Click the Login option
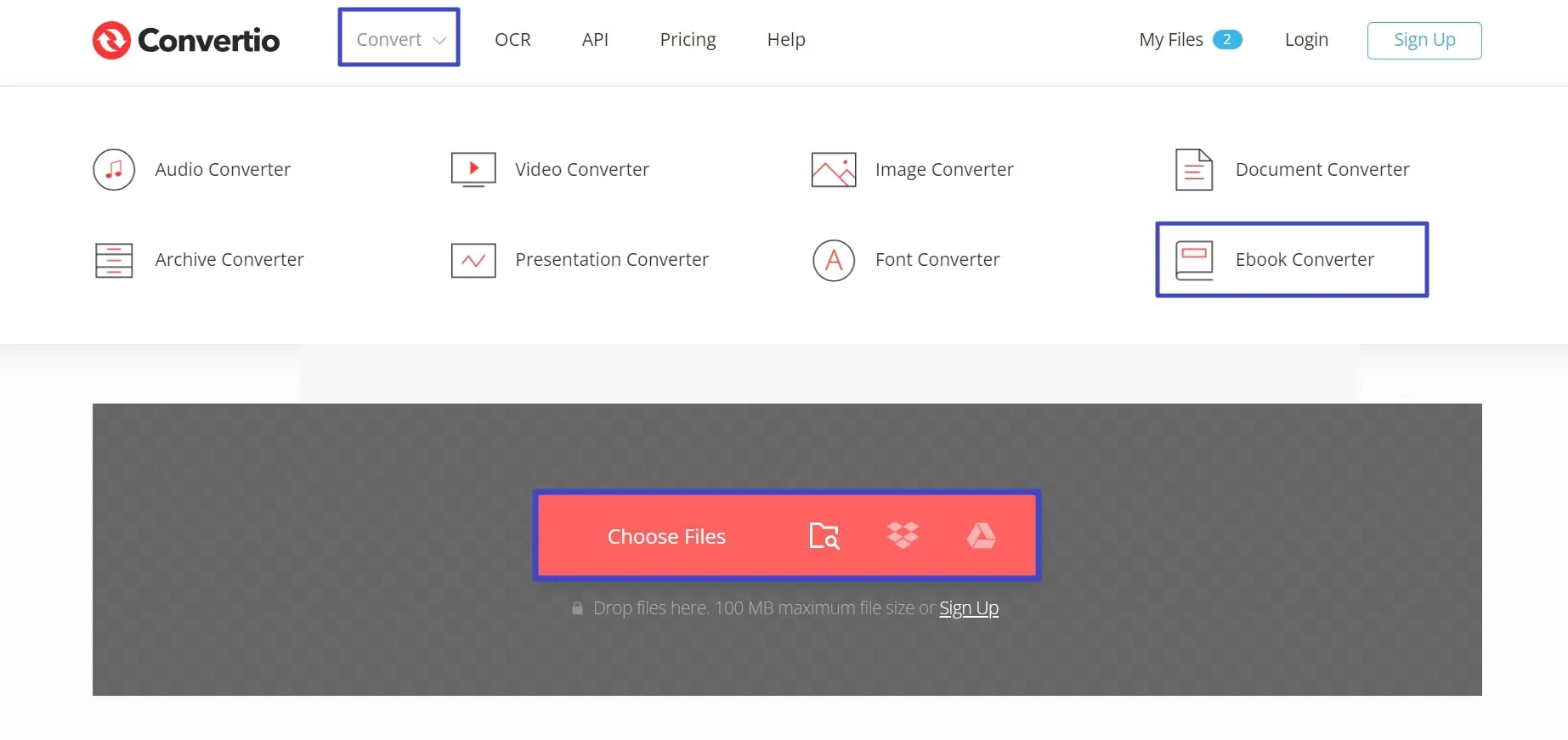1568x740 pixels. pyautogui.click(x=1306, y=39)
